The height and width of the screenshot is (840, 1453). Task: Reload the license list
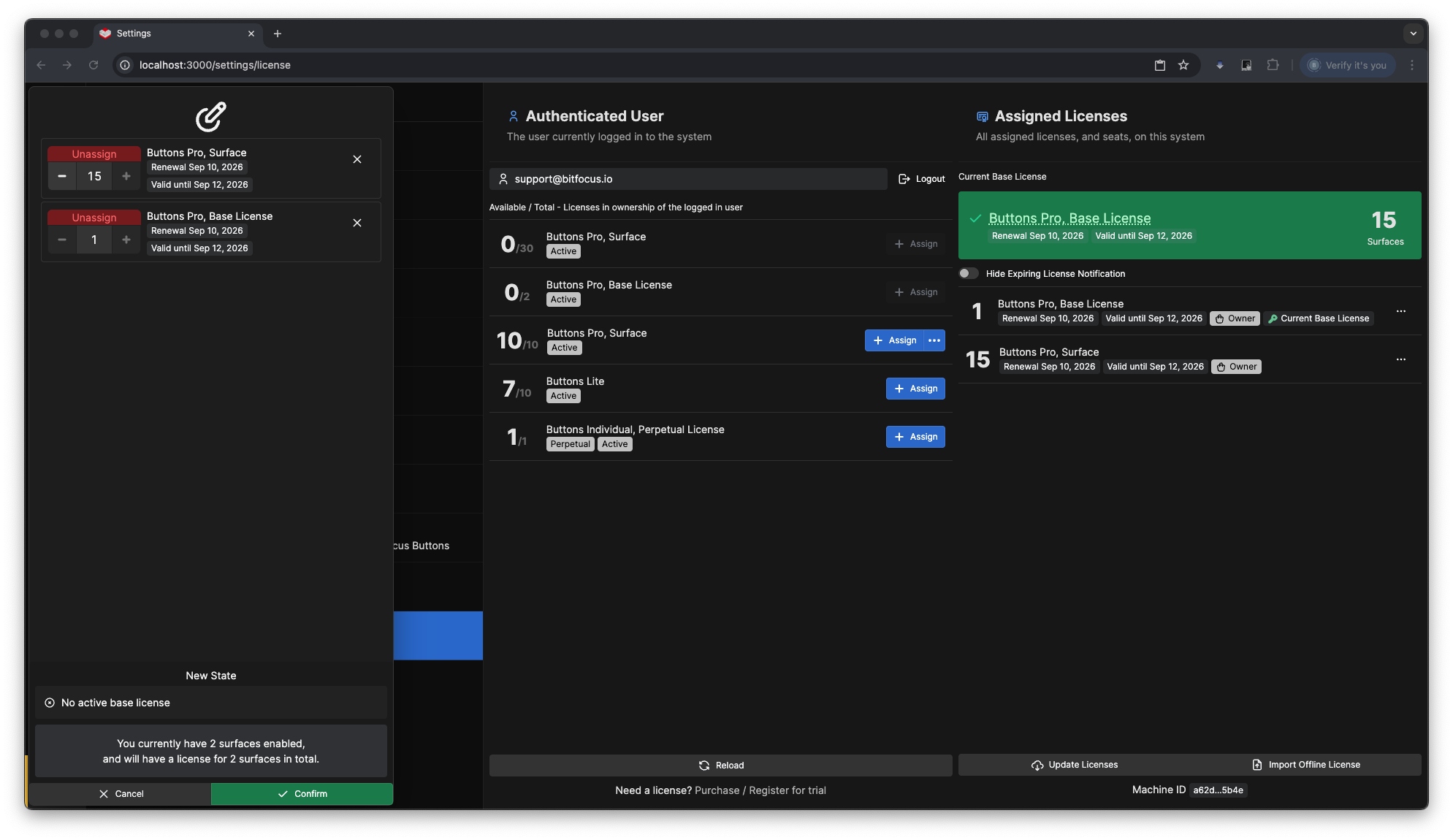[x=720, y=765]
